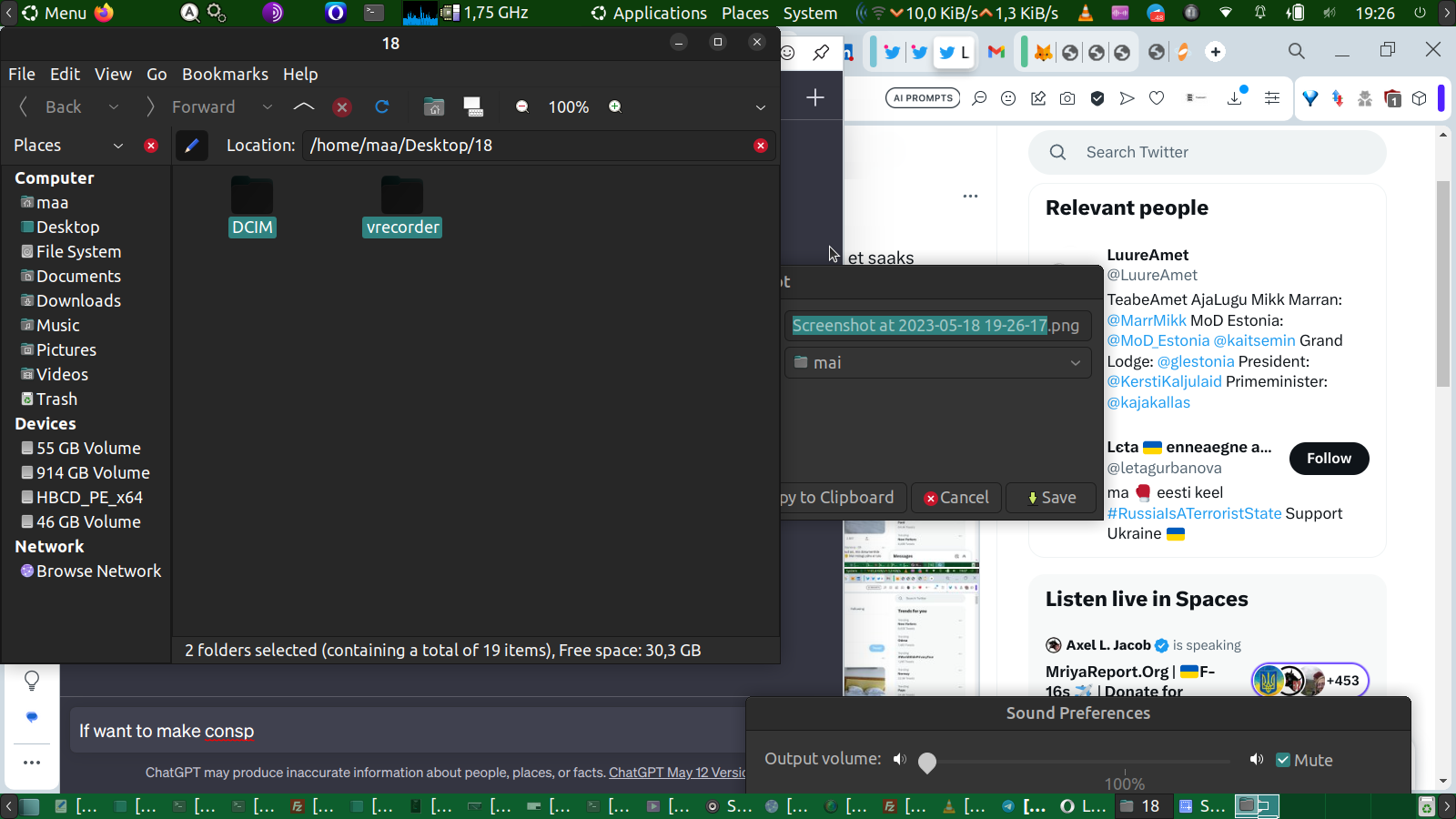Toggle the location edit pencil icon
The width and height of the screenshot is (1456, 819).
[x=191, y=146]
